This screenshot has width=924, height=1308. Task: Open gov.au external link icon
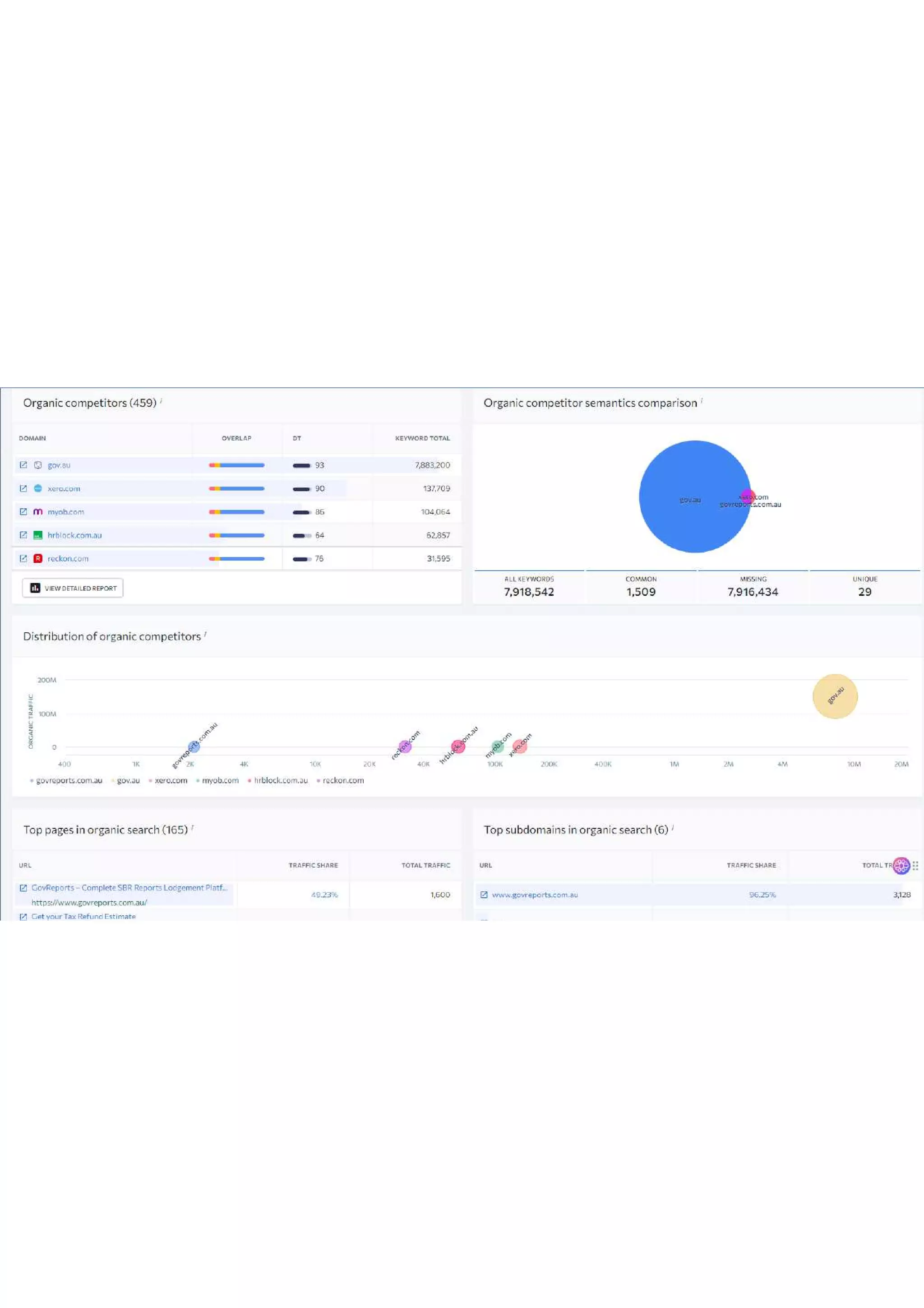point(23,465)
